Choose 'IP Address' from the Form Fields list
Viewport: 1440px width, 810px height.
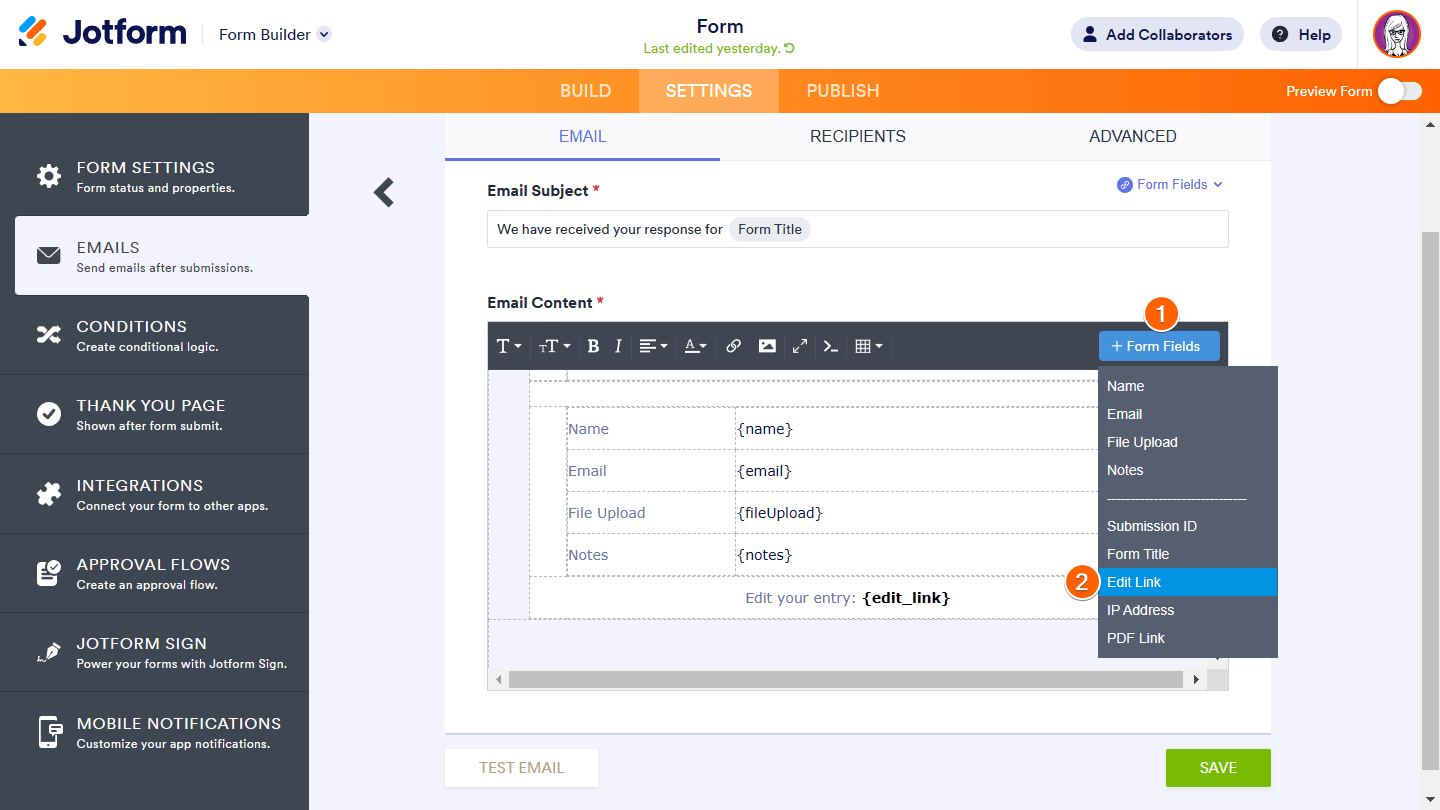point(1188,610)
